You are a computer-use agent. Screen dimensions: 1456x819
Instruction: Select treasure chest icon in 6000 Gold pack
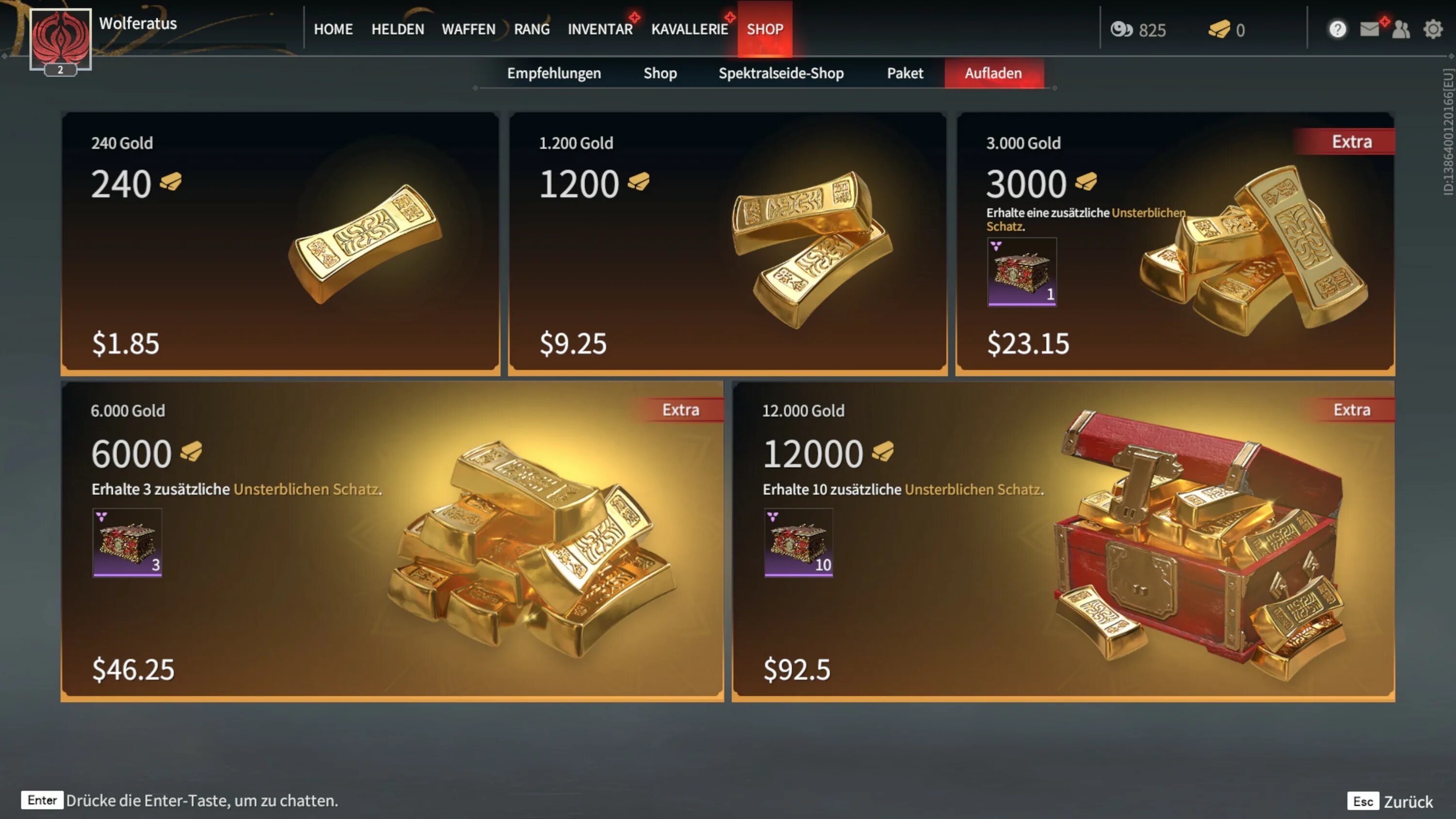(x=127, y=542)
